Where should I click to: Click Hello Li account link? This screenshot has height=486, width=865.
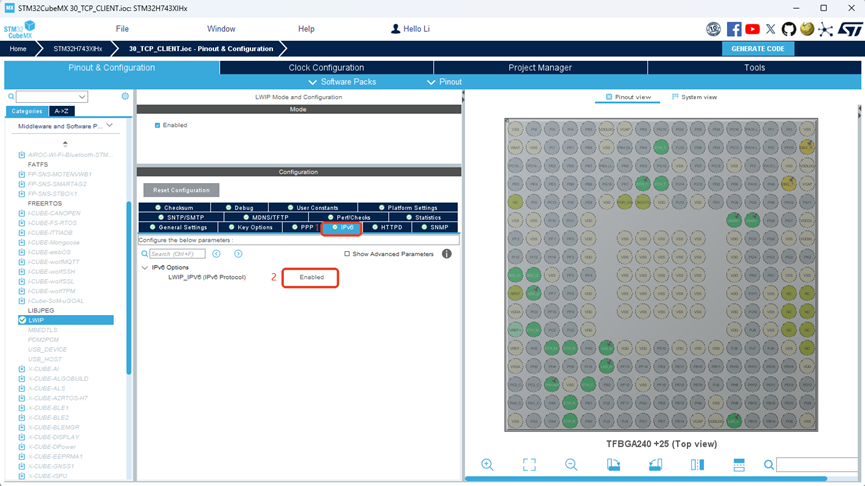pyautogui.click(x=416, y=29)
